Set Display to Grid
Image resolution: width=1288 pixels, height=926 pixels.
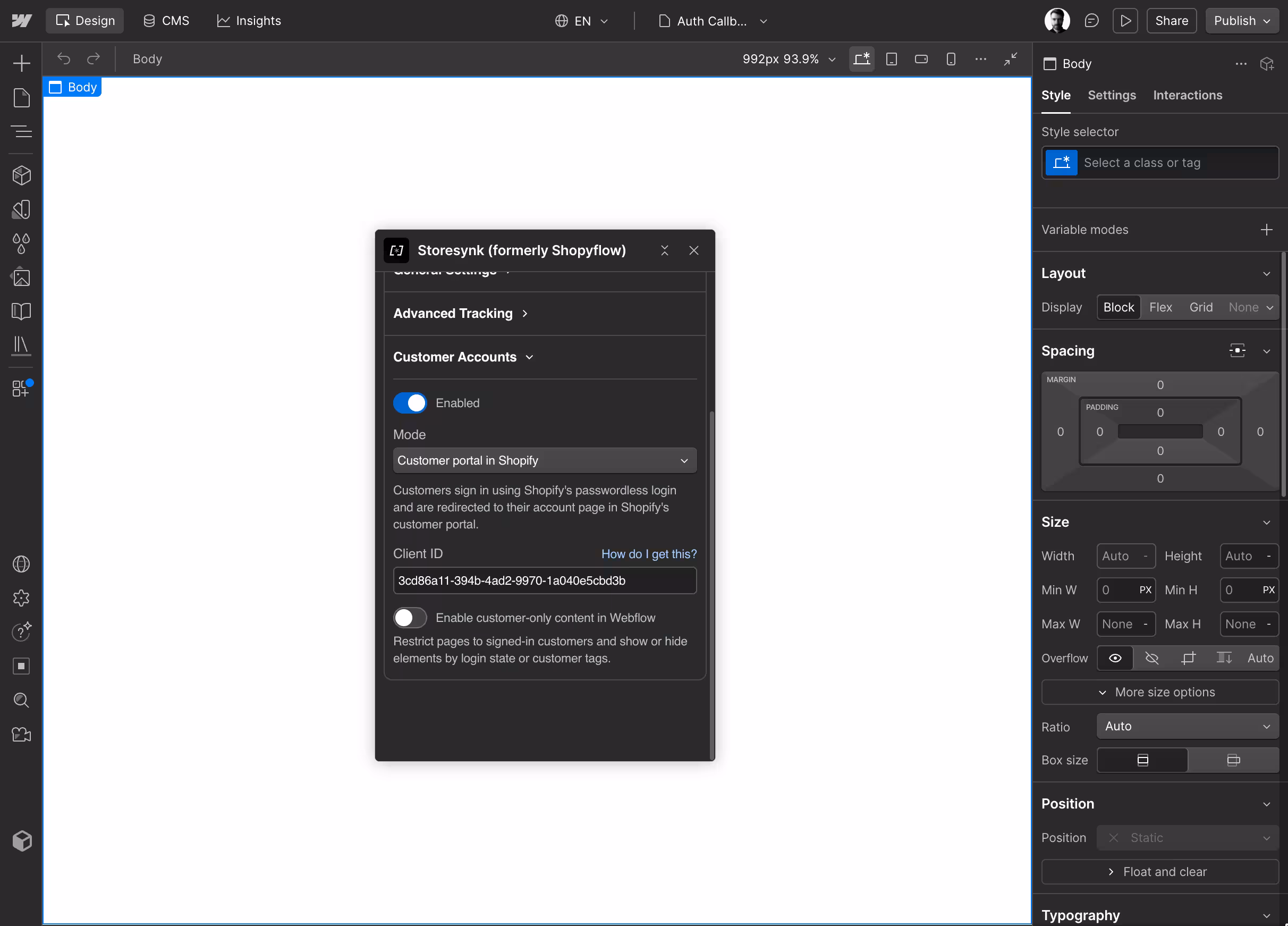click(1200, 307)
